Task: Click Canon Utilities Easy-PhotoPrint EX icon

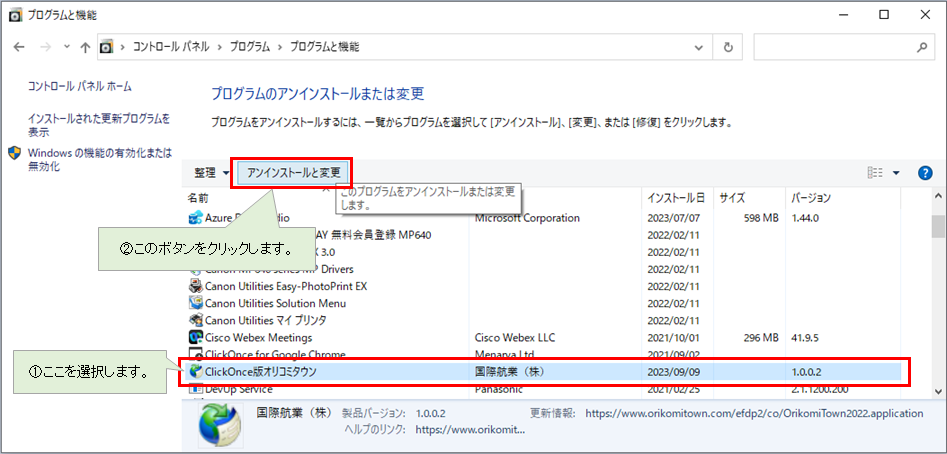Action: [195, 286]
